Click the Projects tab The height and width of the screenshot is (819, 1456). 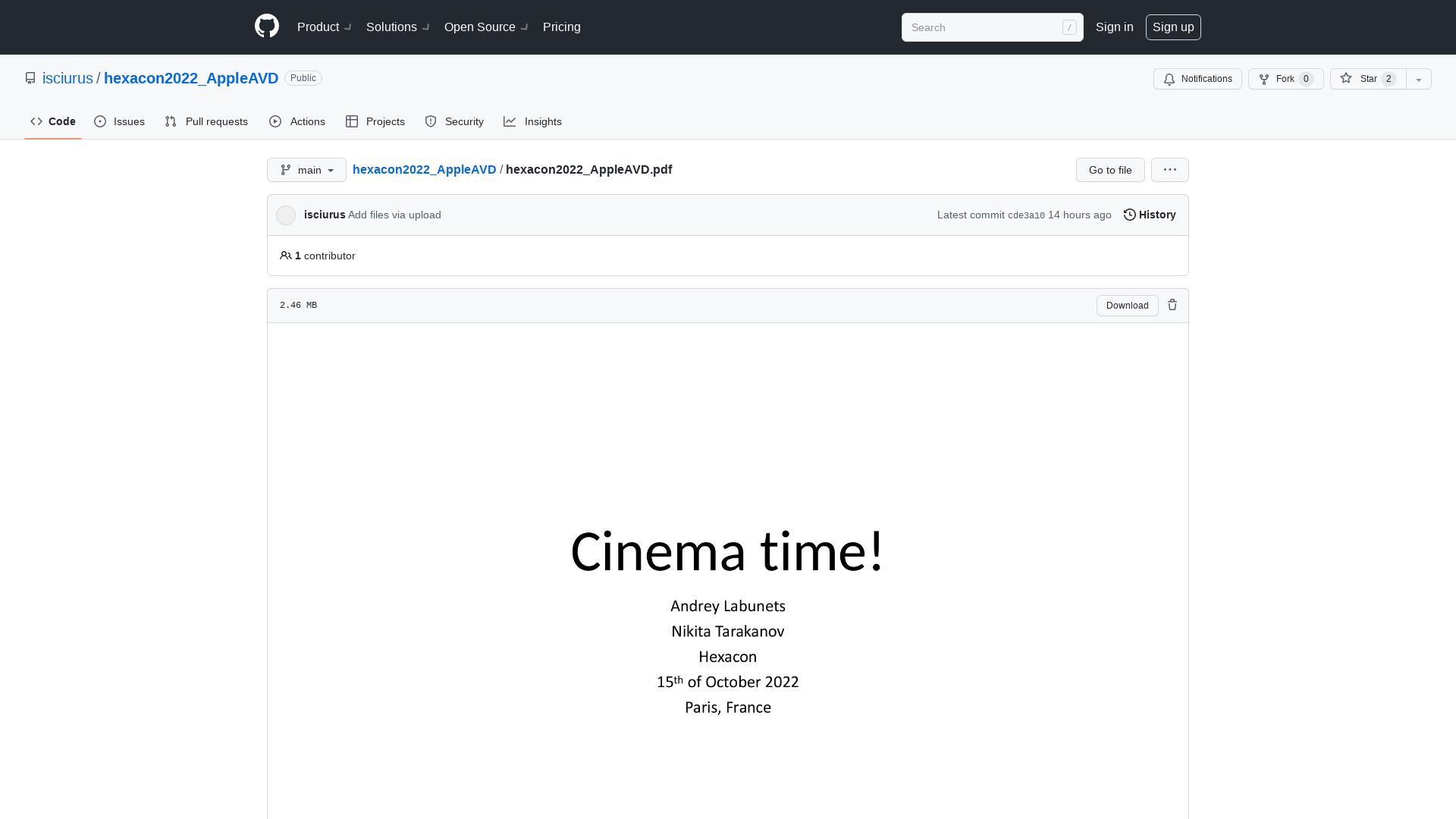[x=375, y=121]
